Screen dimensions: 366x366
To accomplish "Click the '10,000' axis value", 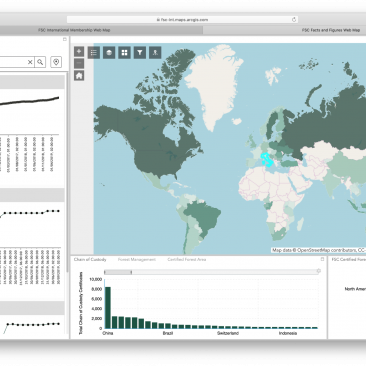I will [96, 279].
